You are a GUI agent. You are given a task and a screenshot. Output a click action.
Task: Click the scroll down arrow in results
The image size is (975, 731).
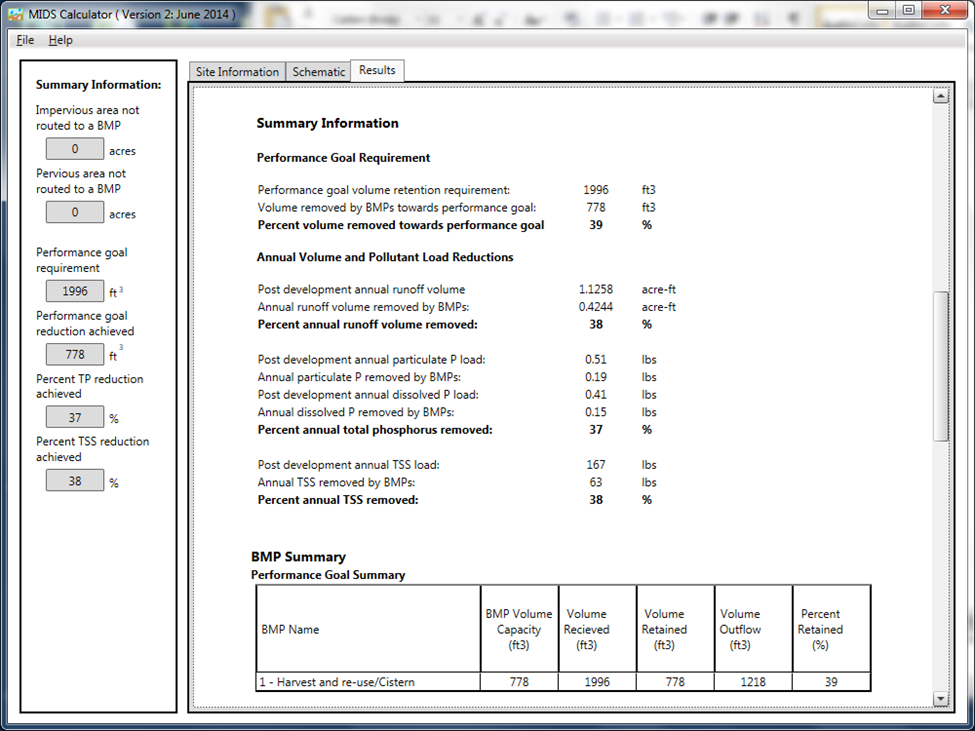coord(939,698)
